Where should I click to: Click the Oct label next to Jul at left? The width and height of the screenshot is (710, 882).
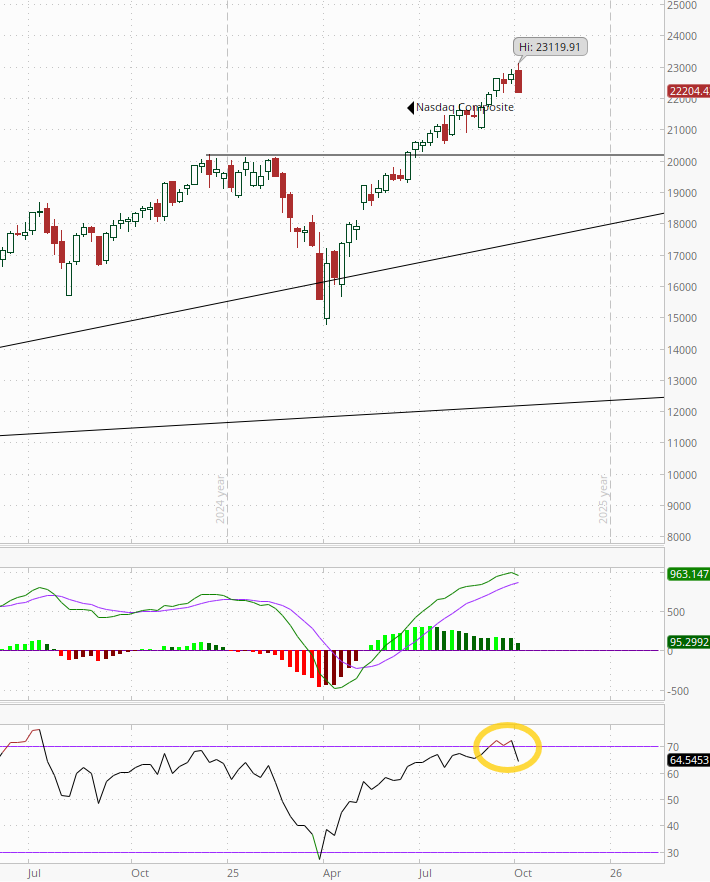tap(140, 873)
